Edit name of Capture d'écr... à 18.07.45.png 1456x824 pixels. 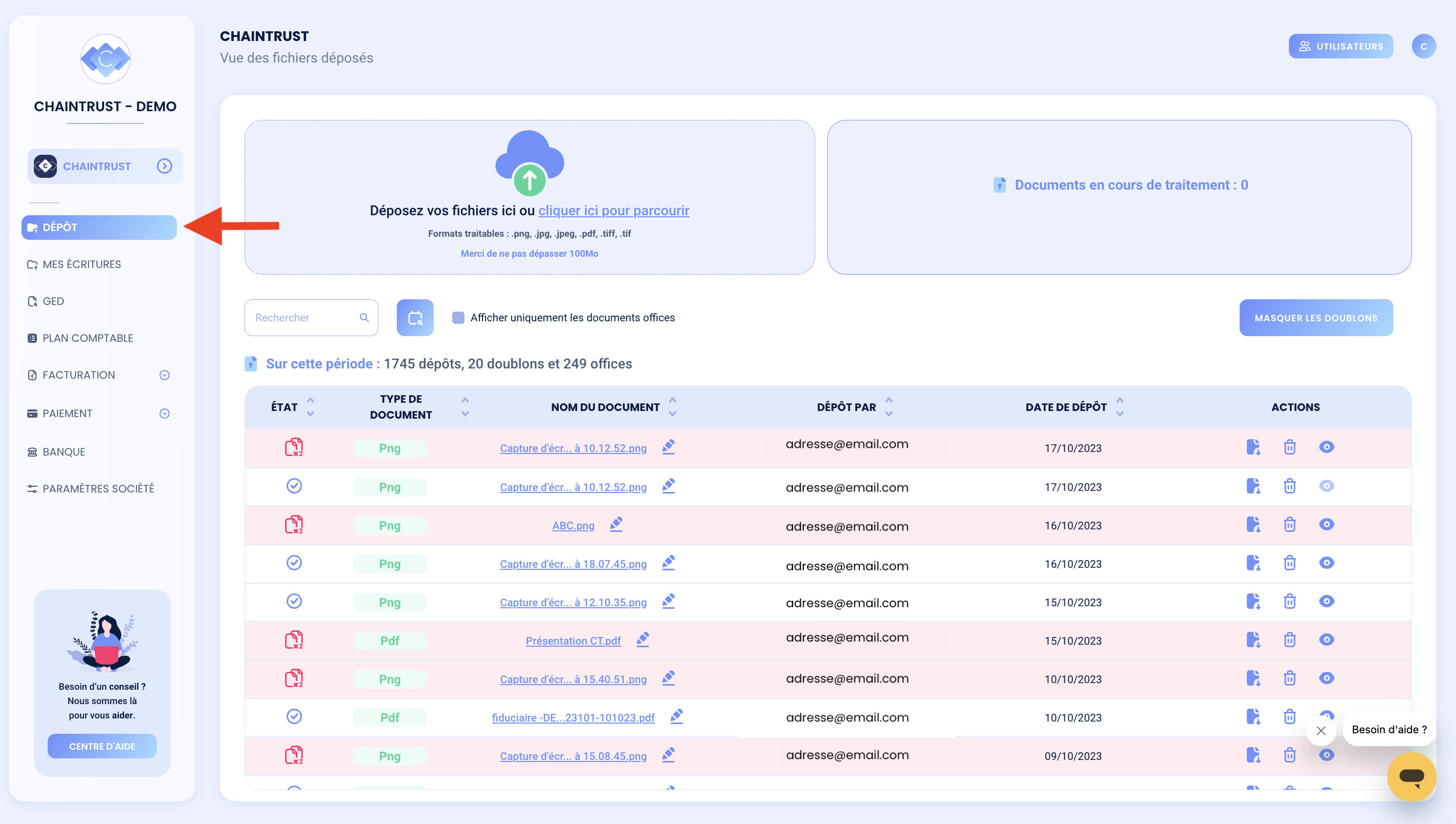[669, 563]
